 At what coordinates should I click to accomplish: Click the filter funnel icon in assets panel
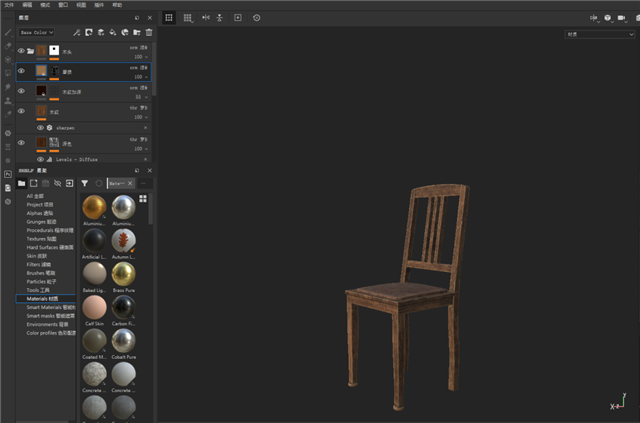click(84, 183)
